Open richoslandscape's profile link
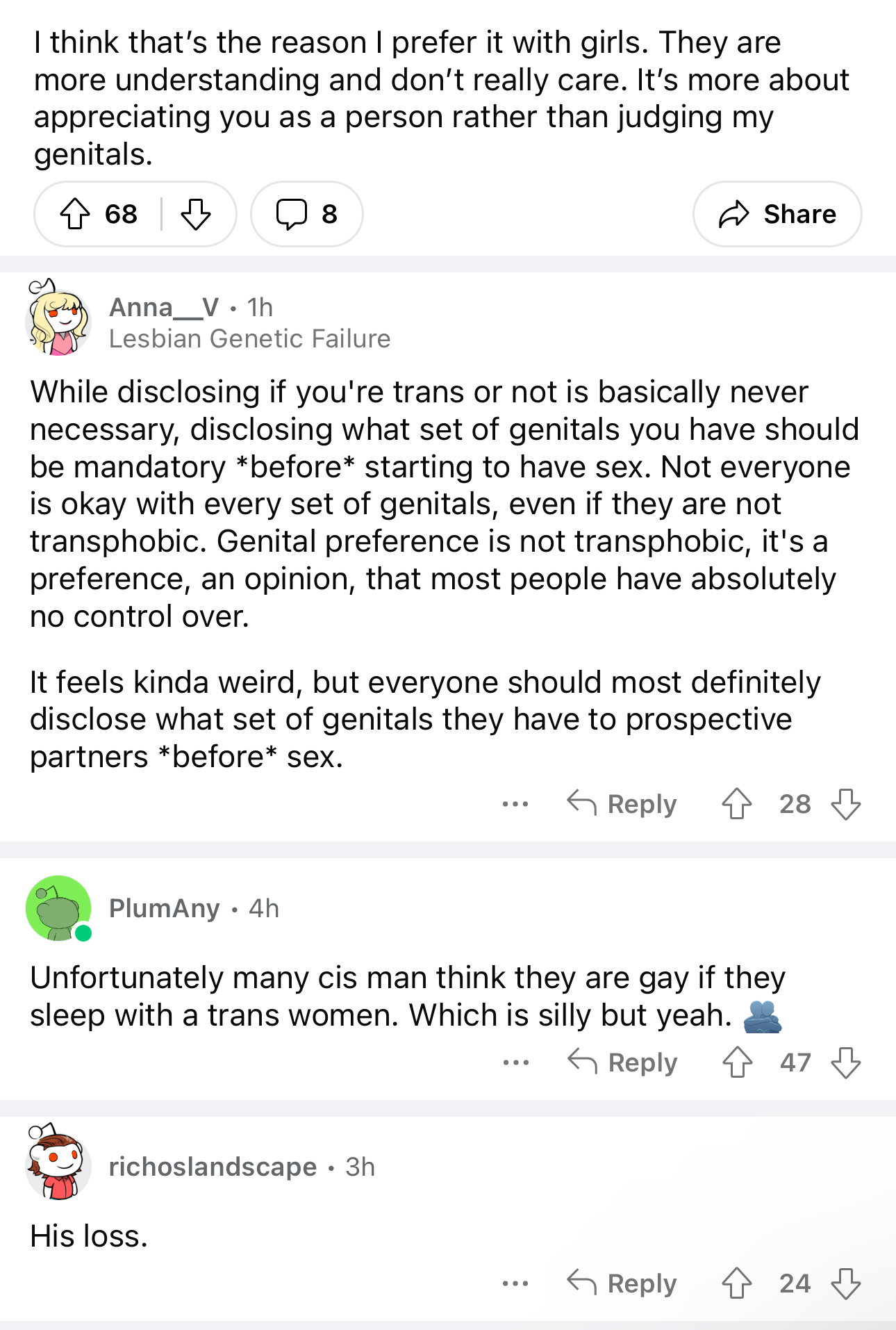Image resolution: width=896 pixels, height=1330 pixels. (213, 1167)
